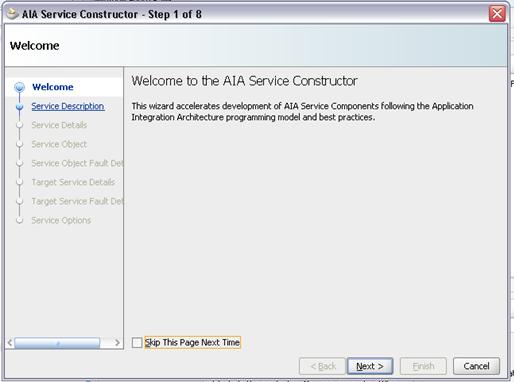514x382 pixels.
Task: Click the Finish button
Action: 423,366
